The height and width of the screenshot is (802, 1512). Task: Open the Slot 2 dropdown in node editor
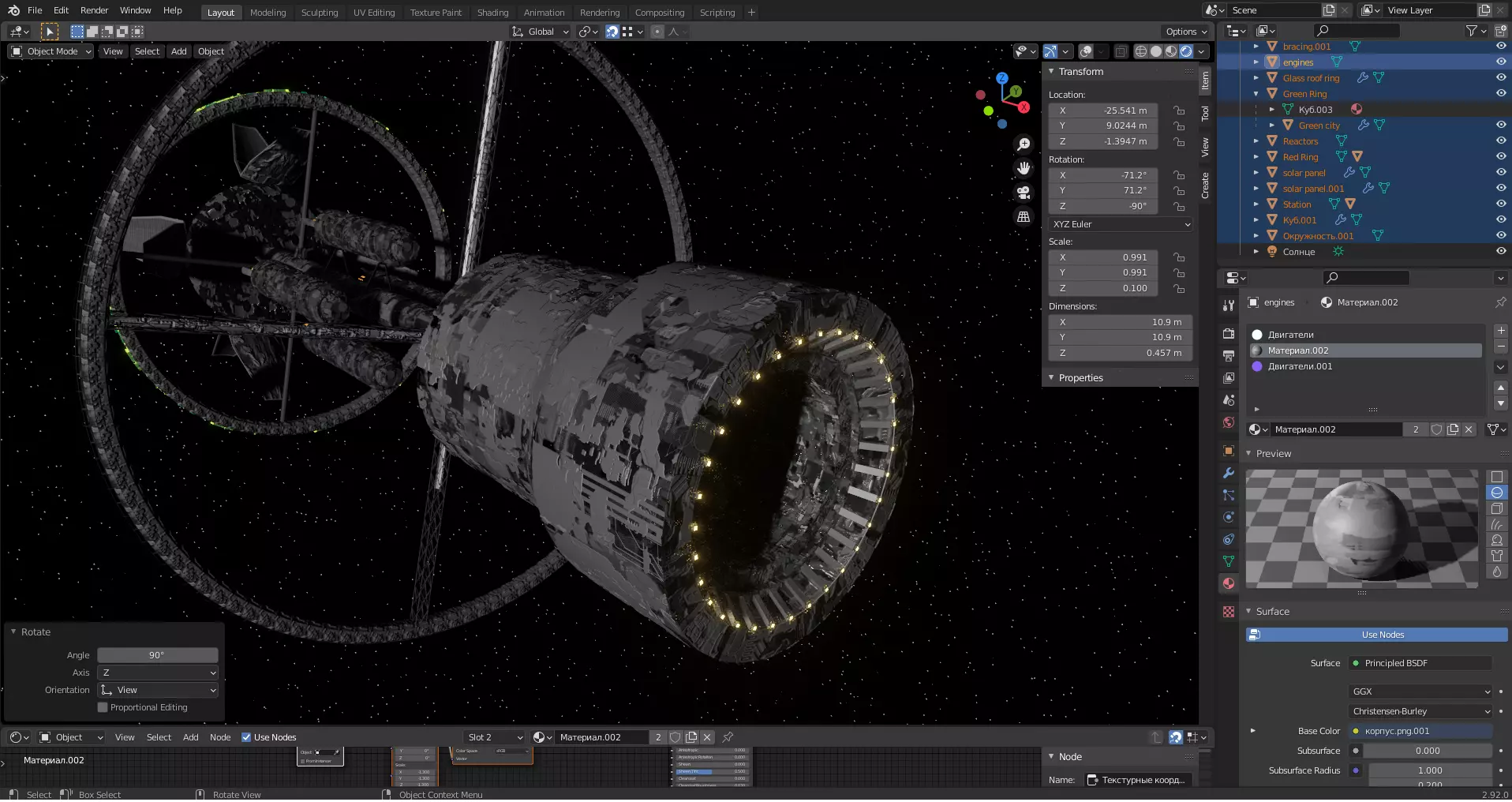click(x=496, y=737)
